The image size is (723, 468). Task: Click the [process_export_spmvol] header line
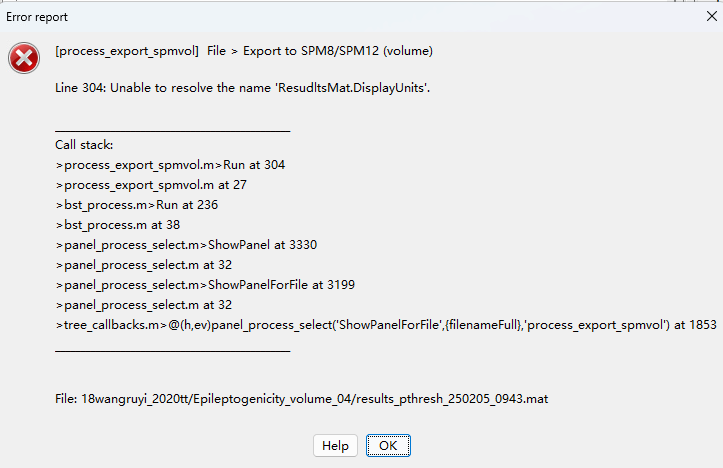244,51
